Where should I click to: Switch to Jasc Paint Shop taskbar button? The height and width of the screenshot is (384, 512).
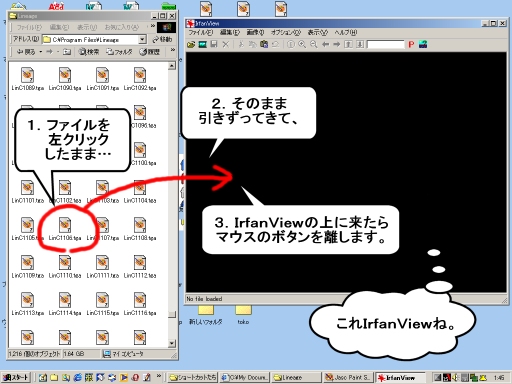[348, 377]
